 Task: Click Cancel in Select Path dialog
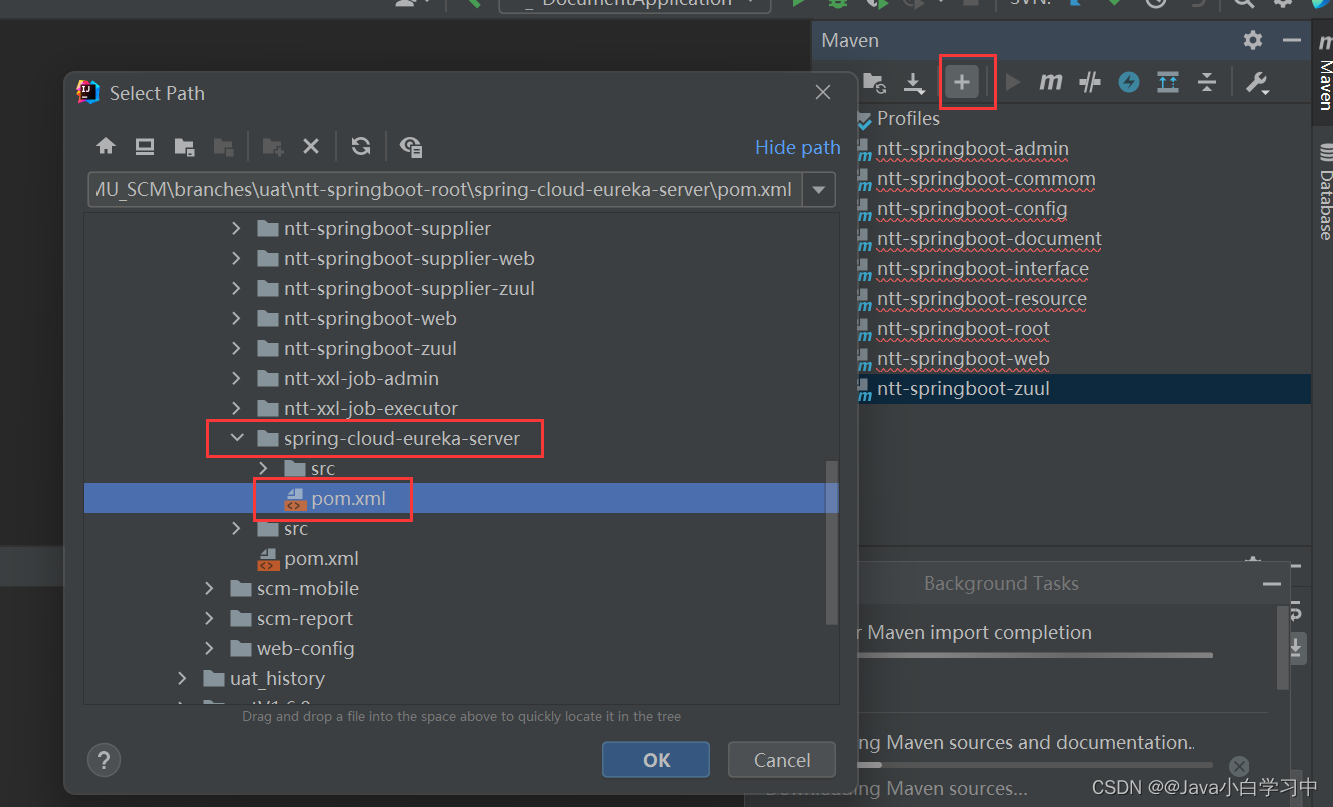782,760
